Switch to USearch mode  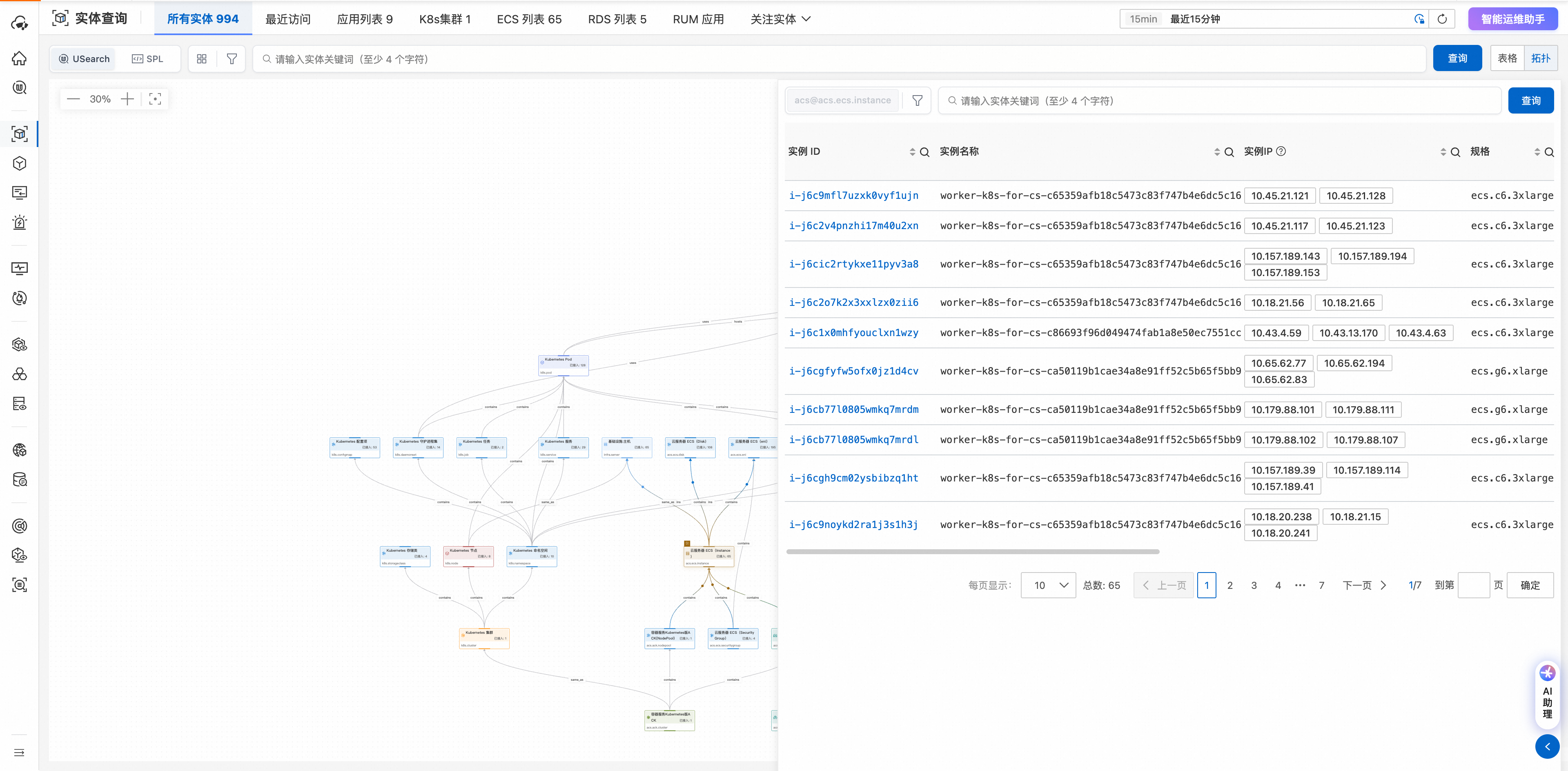(85, 59)
